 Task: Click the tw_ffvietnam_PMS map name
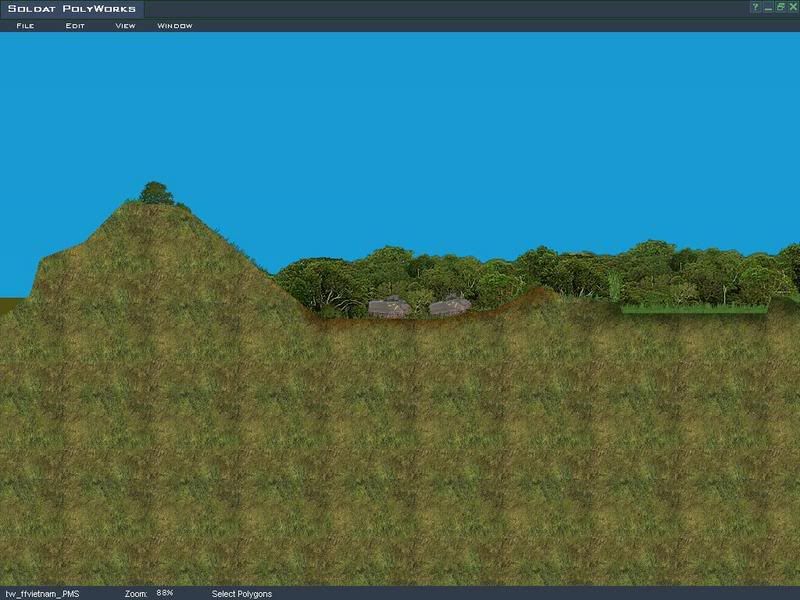[x=42, y=594]
